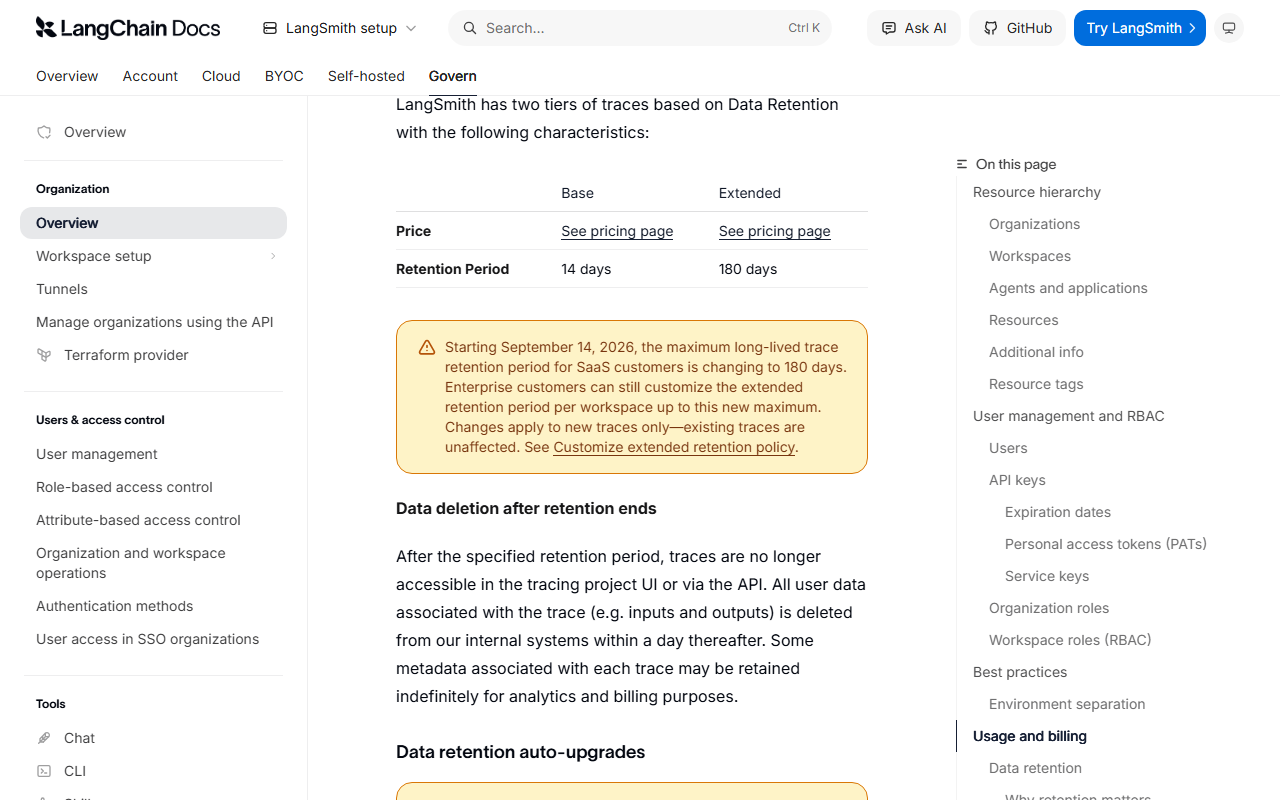1280x800 pixels.
Task: Open User access in SSO organizations
Action: [153, 639]
